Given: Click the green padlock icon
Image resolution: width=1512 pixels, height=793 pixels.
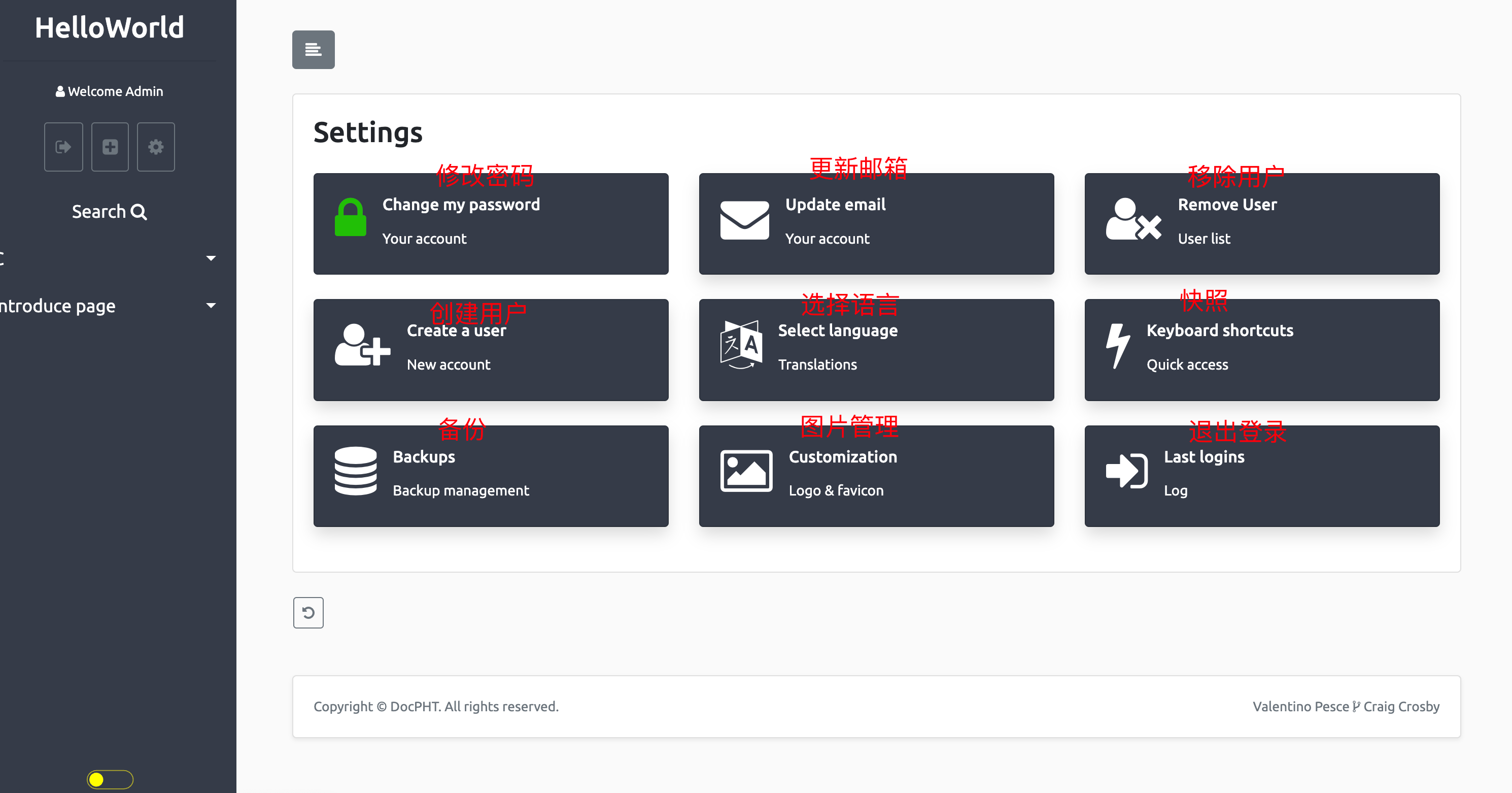Looking at the screenshot, I should [351, 217].
